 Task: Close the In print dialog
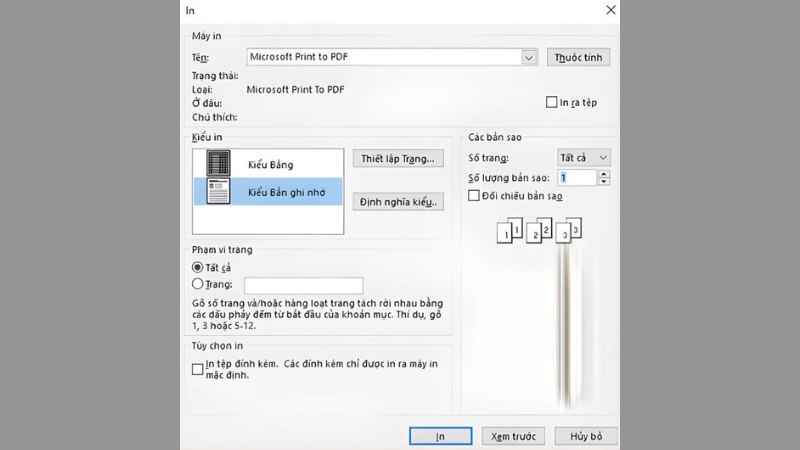pos(610,10)
